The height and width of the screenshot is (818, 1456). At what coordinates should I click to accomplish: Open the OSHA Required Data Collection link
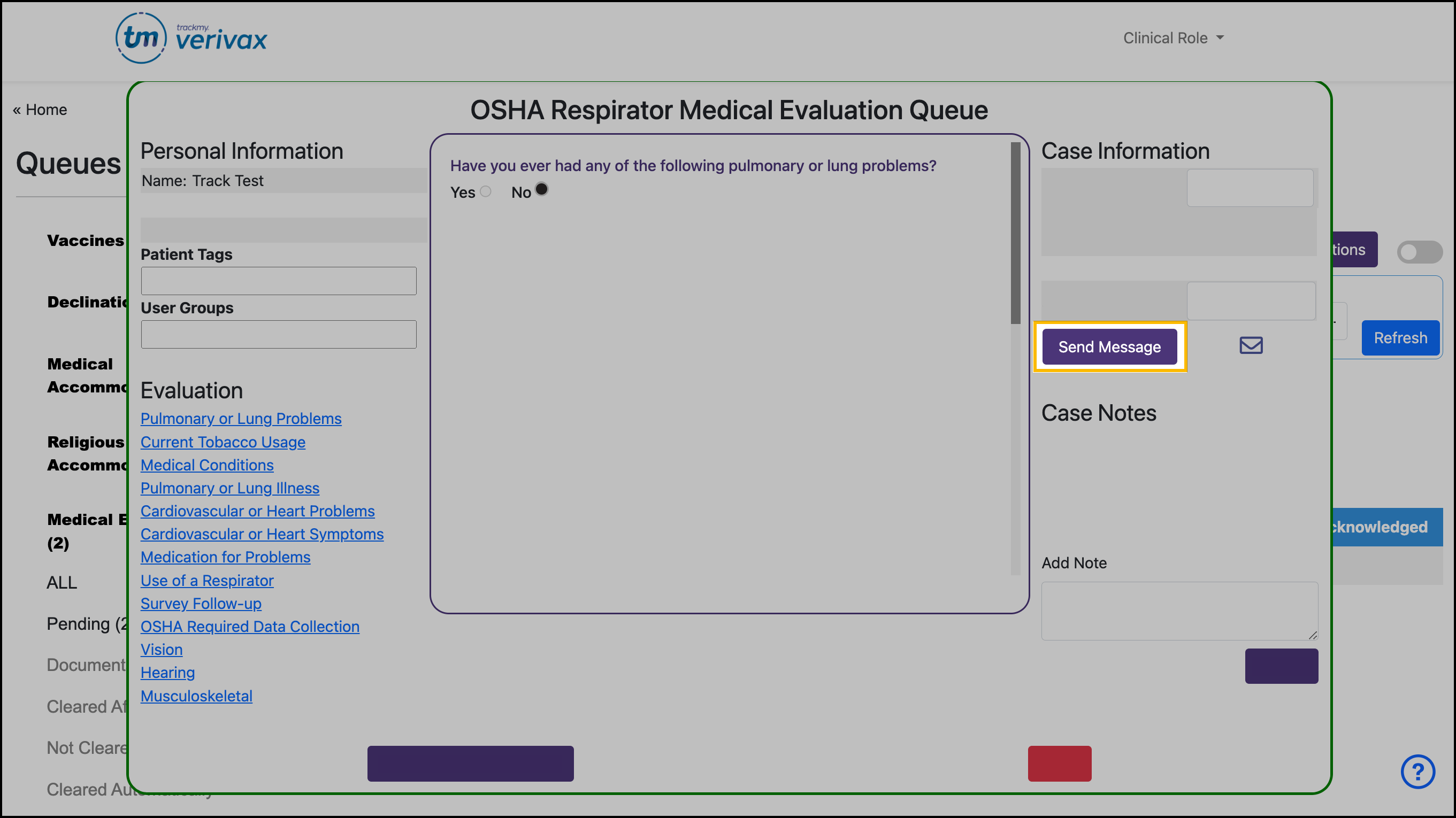[x=250, y=627]
